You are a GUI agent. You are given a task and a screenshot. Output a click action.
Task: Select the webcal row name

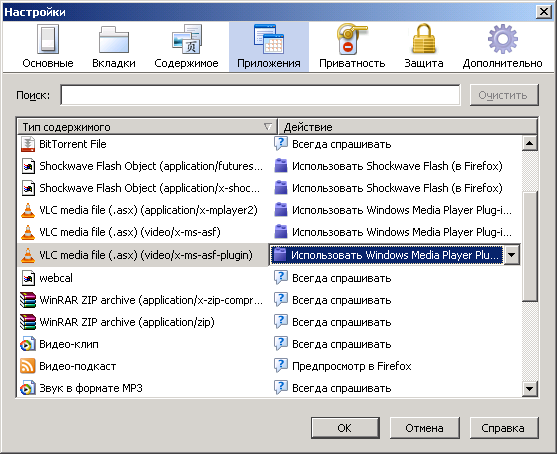[x=56, y=278]
